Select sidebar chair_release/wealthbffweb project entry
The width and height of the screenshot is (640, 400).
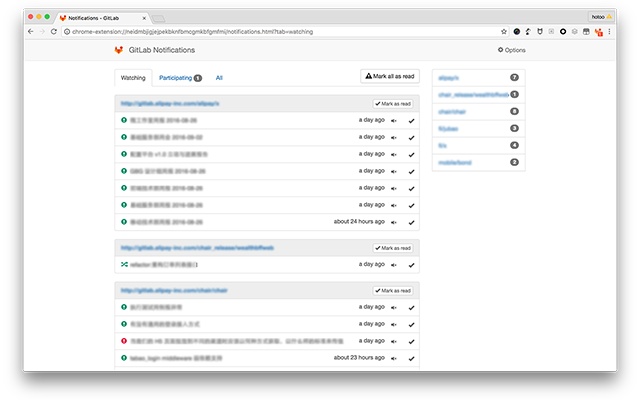tap(478, 95)
